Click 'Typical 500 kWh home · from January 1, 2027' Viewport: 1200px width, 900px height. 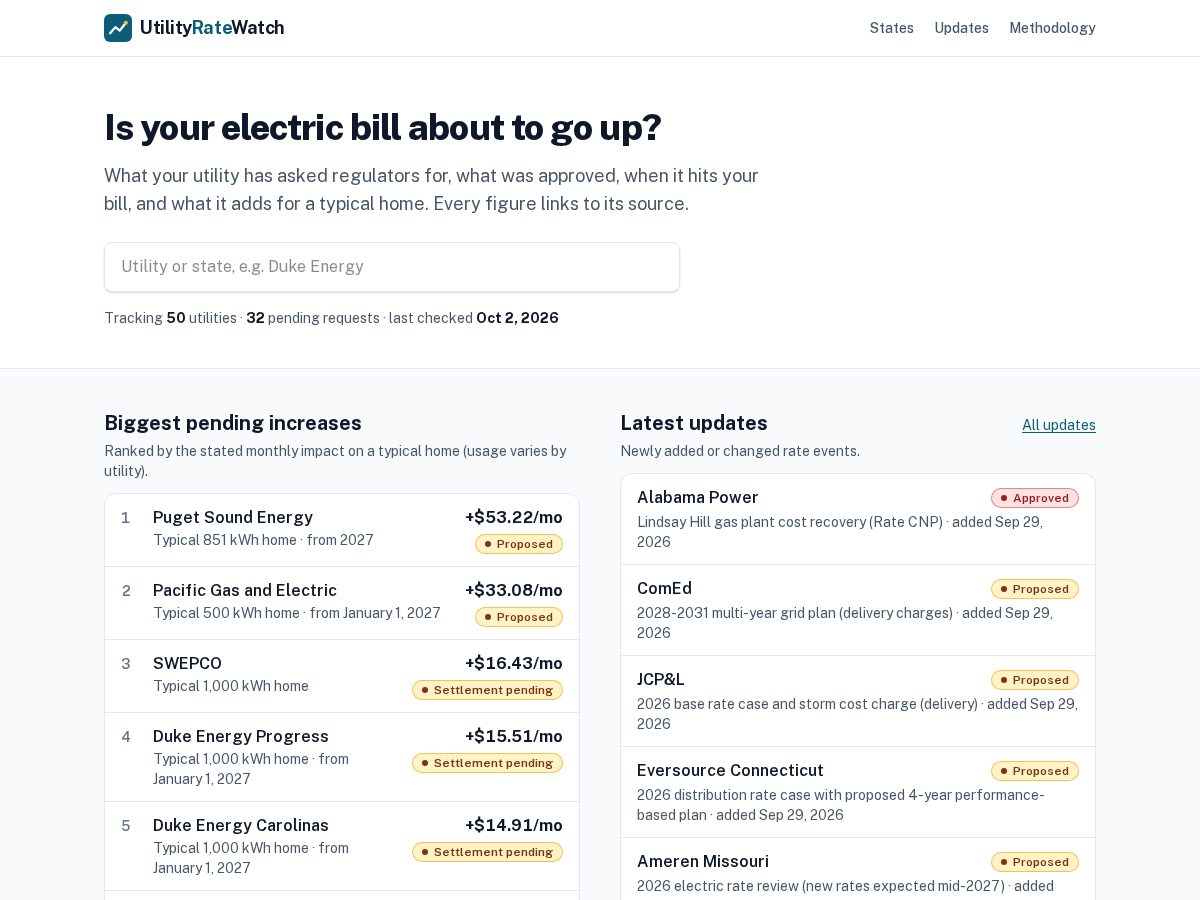point(297,613)
